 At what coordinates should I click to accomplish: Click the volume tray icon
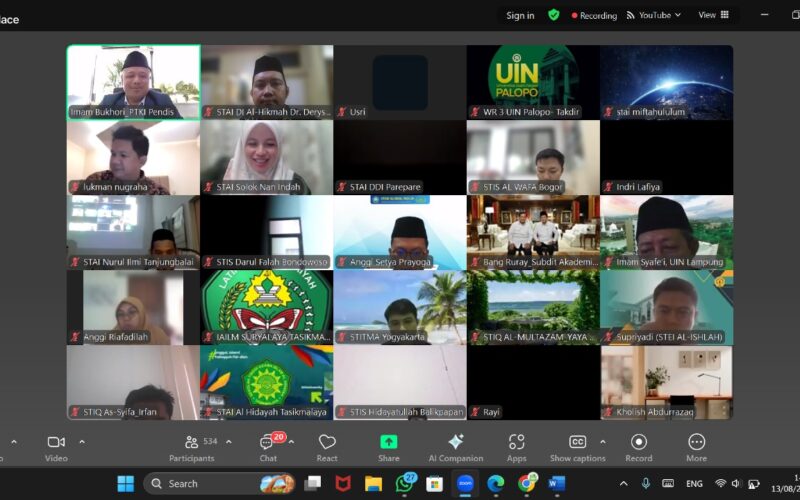pos(736,483)
